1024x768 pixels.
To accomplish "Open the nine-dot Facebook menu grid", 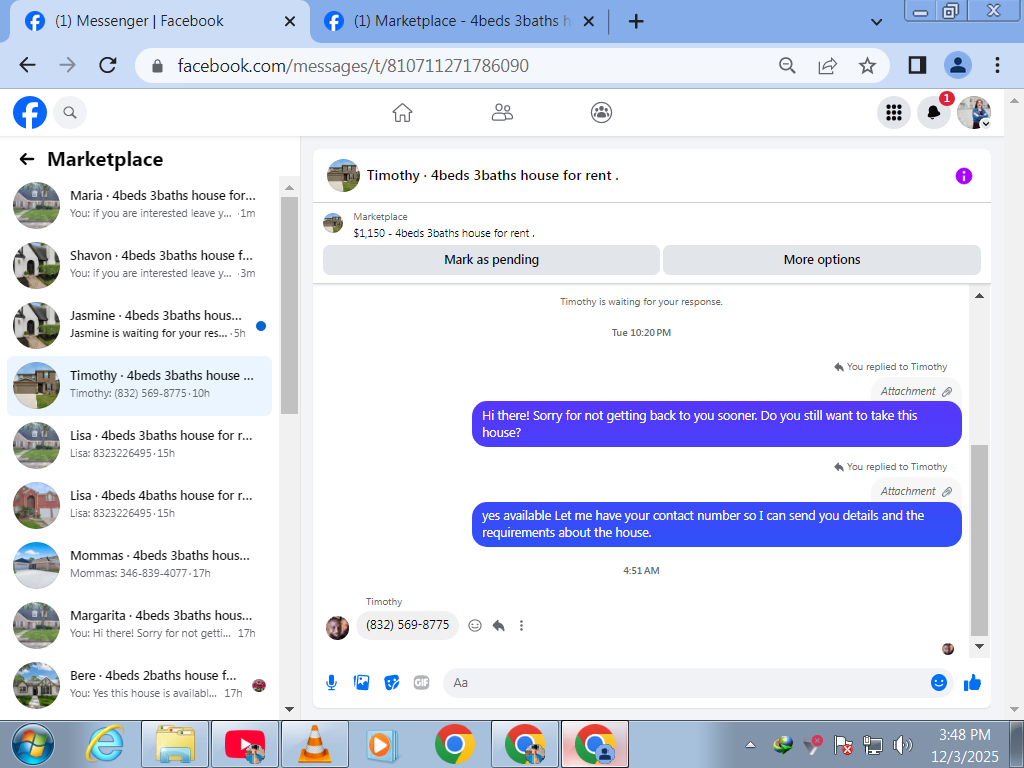I will pos(893,113).
